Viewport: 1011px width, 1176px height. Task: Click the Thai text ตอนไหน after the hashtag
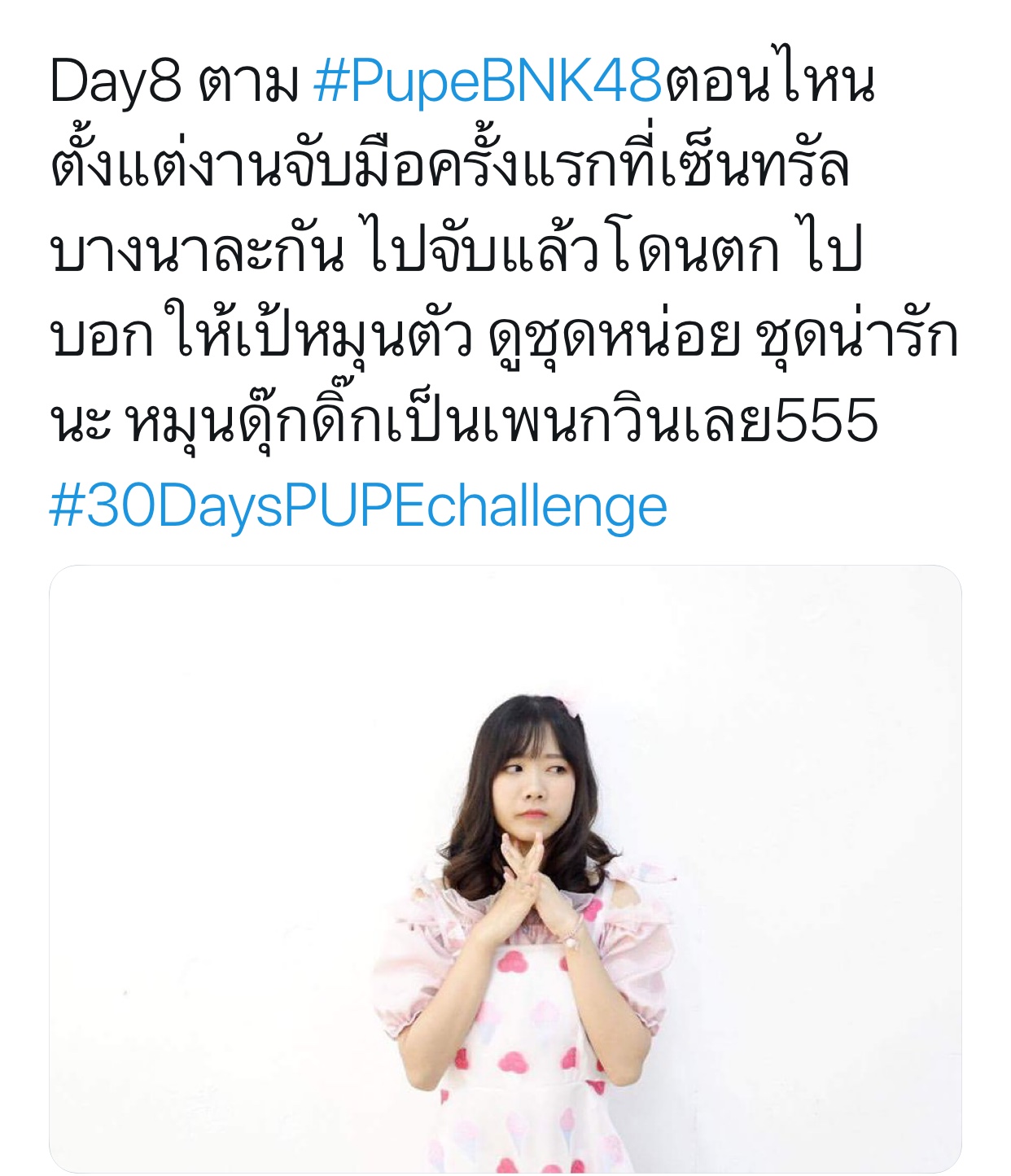(770, 81)
